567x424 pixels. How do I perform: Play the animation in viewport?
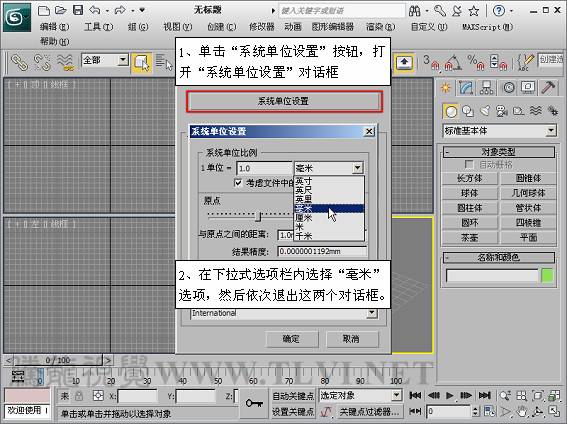click(449, 395)
